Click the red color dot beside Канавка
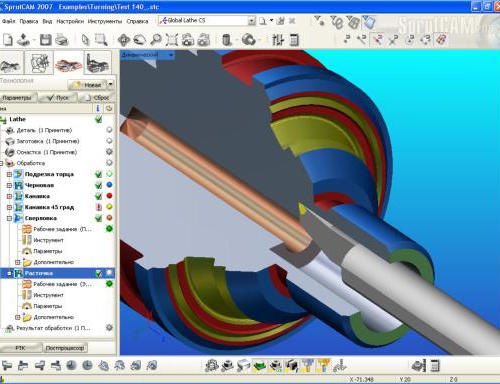Screen dimensions: 500x384 (109, 196)
